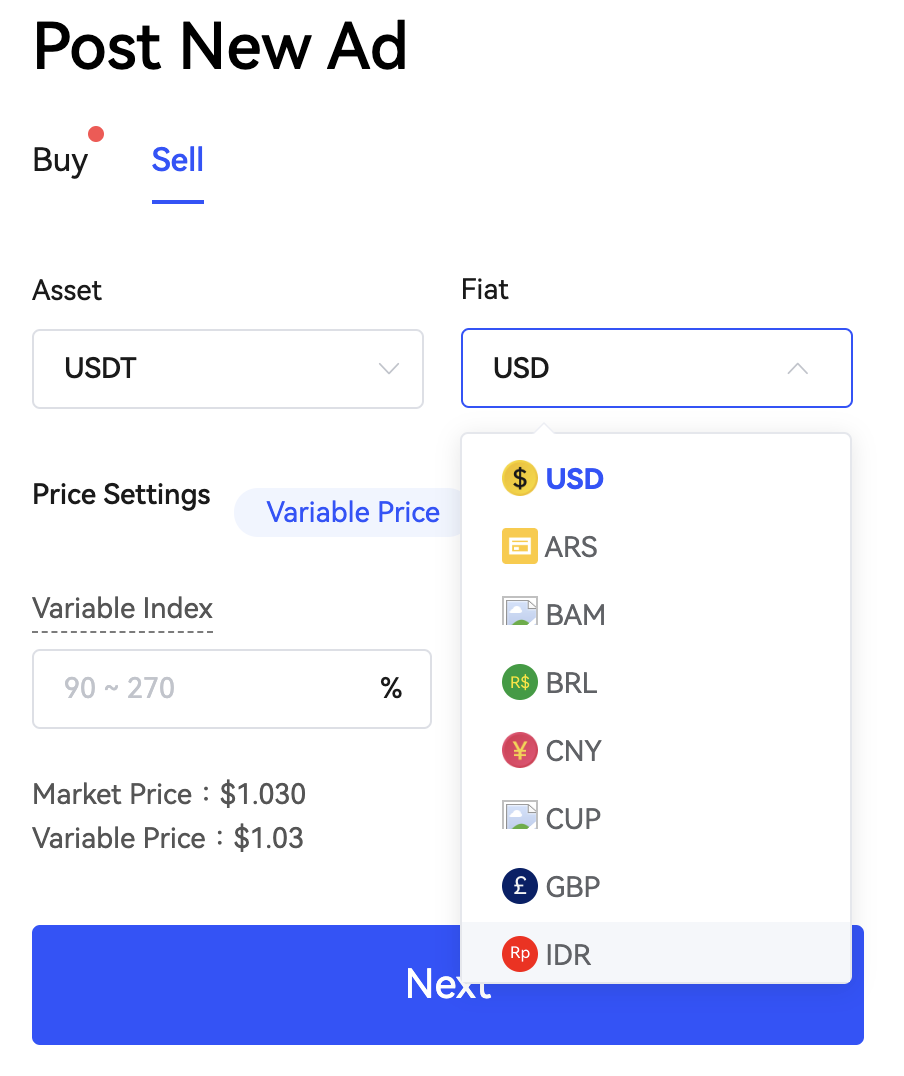This screenshot has height=1076, width=904.
Task: Click the CUP placeholder image icon
Action: [519, 816]
